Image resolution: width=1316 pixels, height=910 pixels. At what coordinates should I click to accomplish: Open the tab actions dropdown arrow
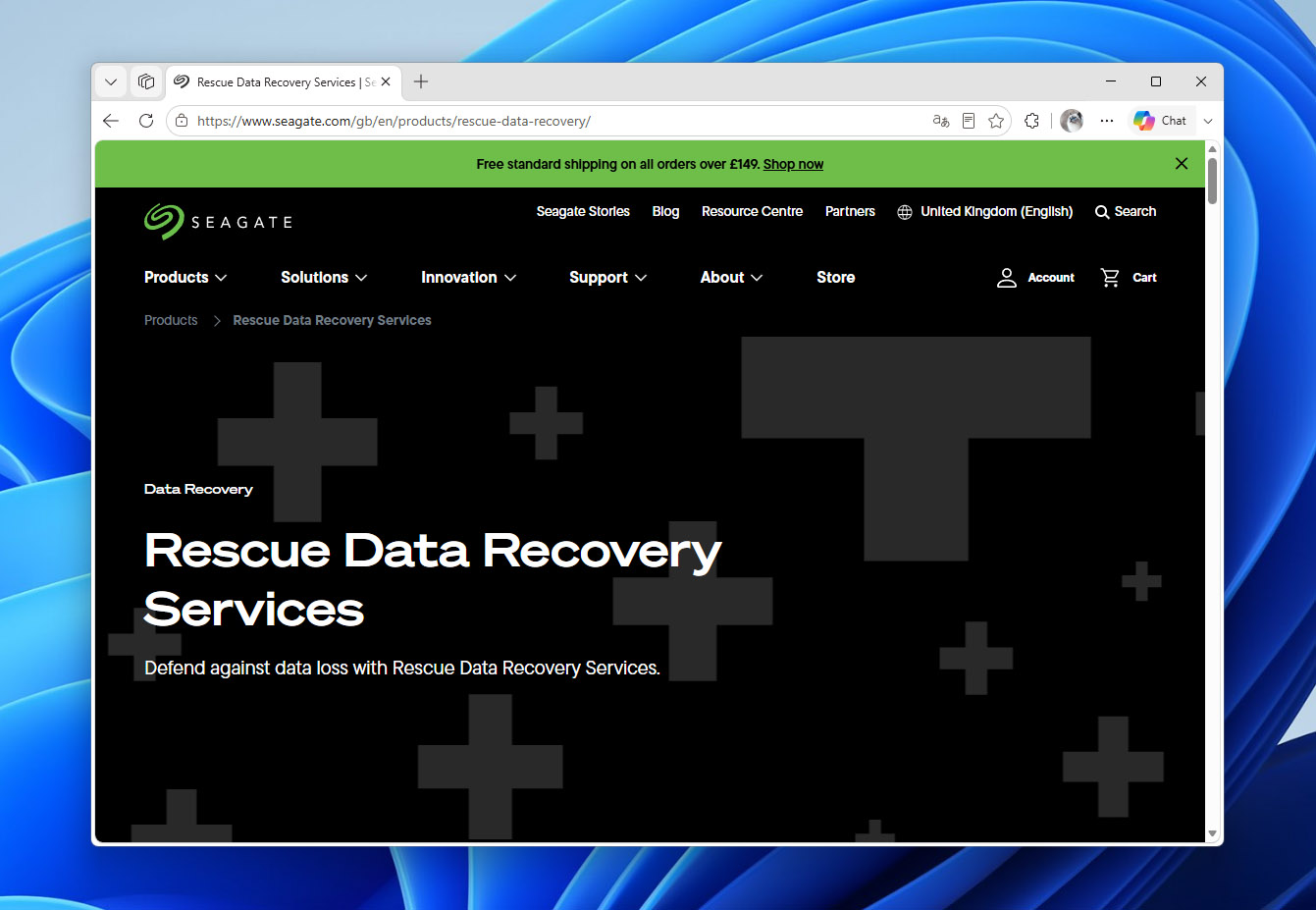click(111, 82)
